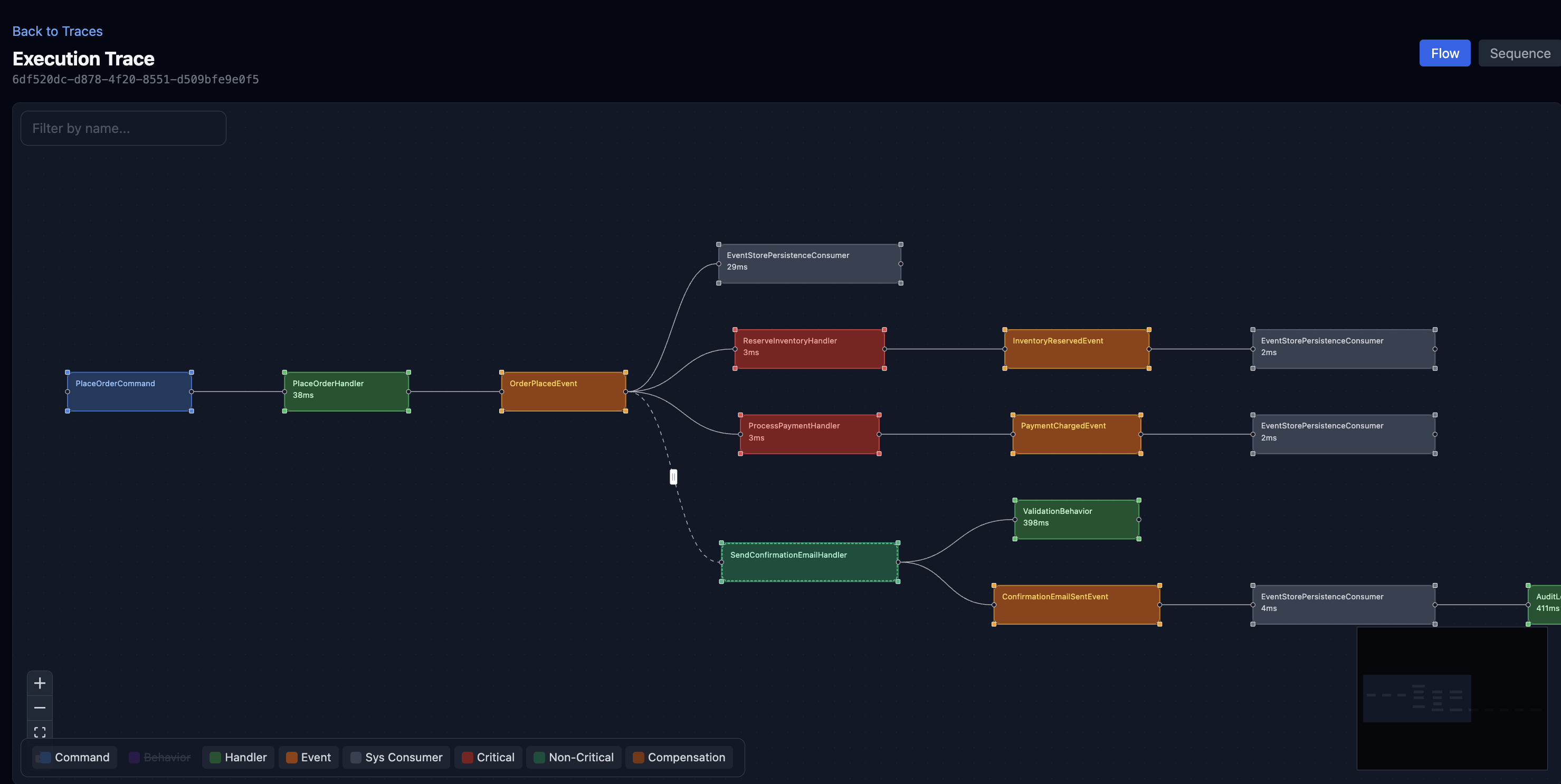Screen dimensions: 1561x784
Task: Select EventStorePersistenceConsumer after PaymentChargedEvent
Action: (1344, 434)
